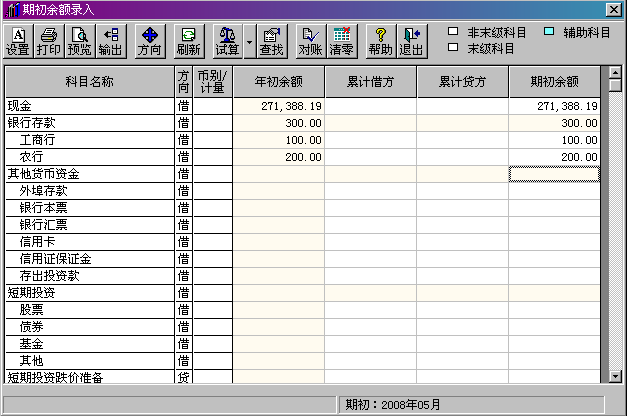This screenshot has height=416, width=627.
Task: Select the 农行 sub-account
Action: [x=90, y=157]
